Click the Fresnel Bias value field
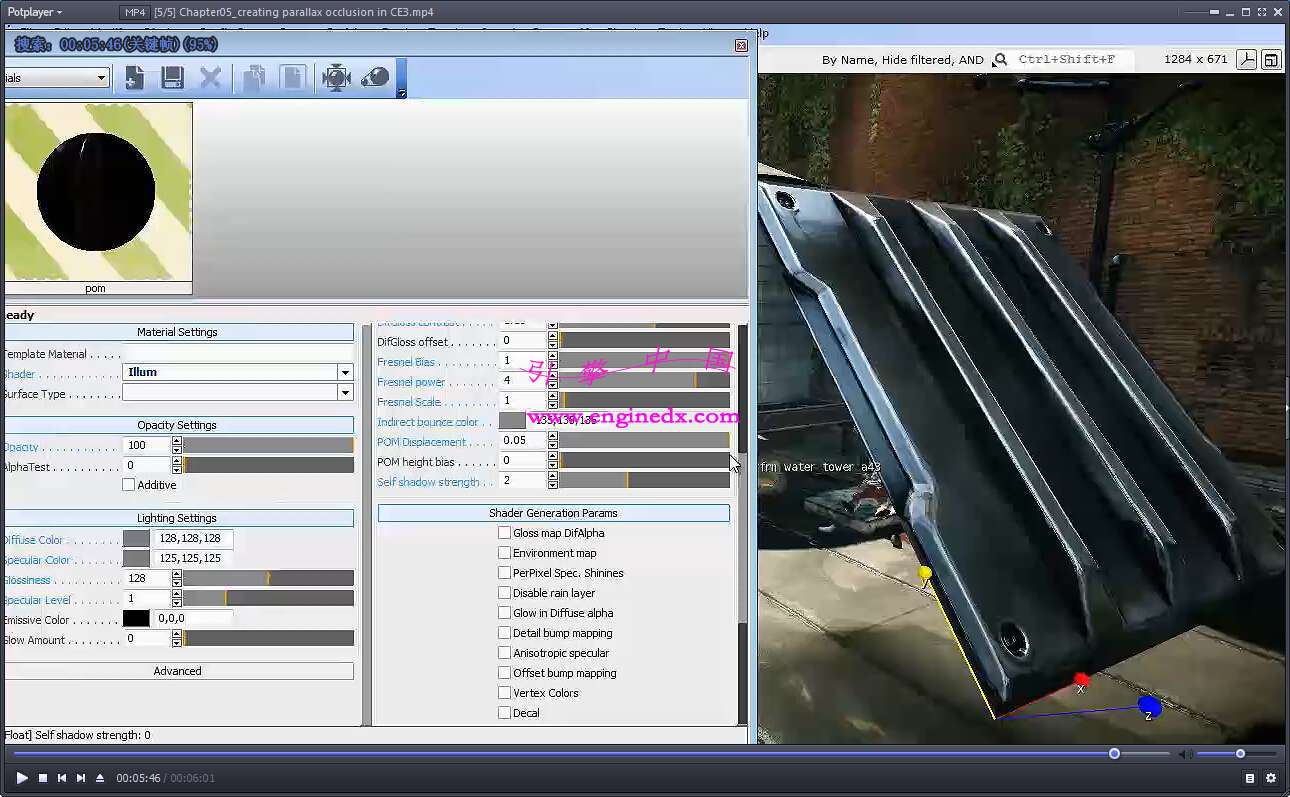Image resolution: width=1290 pixels, height=797 pixels. coord(522,361)
